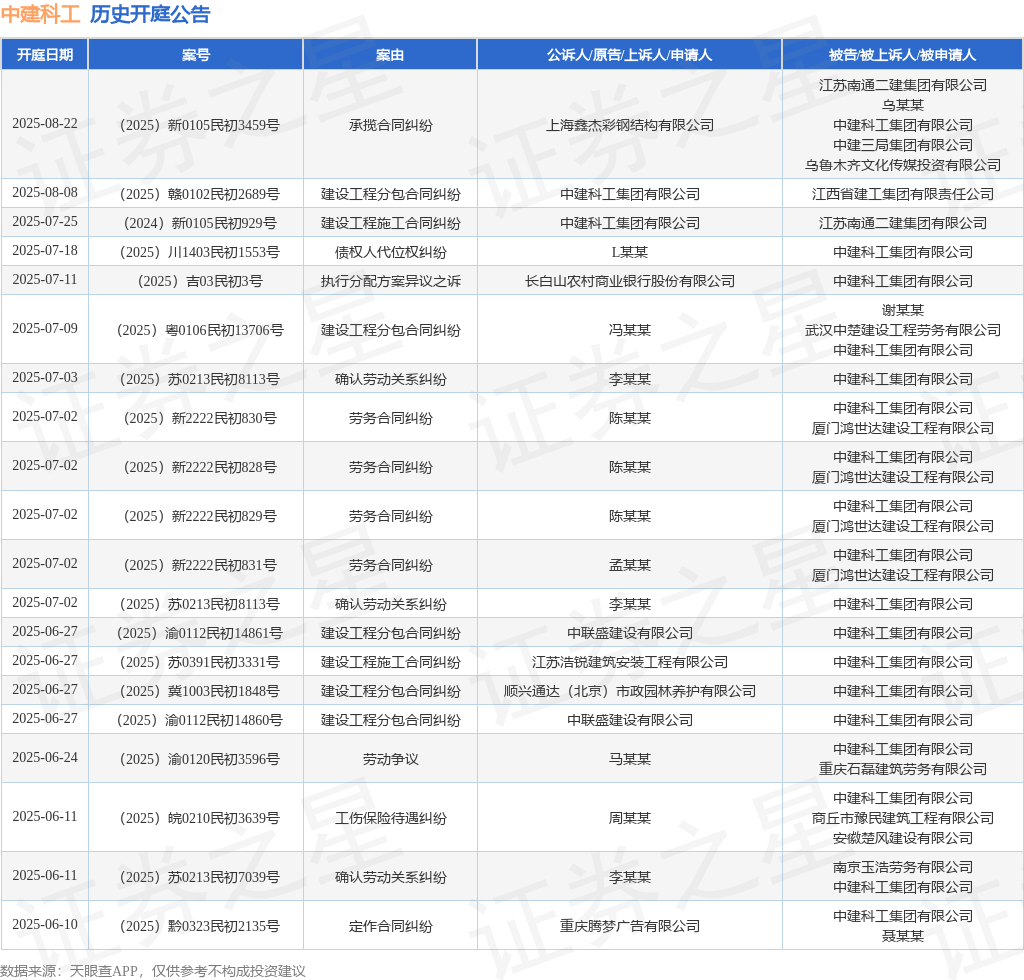Click defendant 安徽楚风建设有限公司
1024x980 pixels.
903,838
